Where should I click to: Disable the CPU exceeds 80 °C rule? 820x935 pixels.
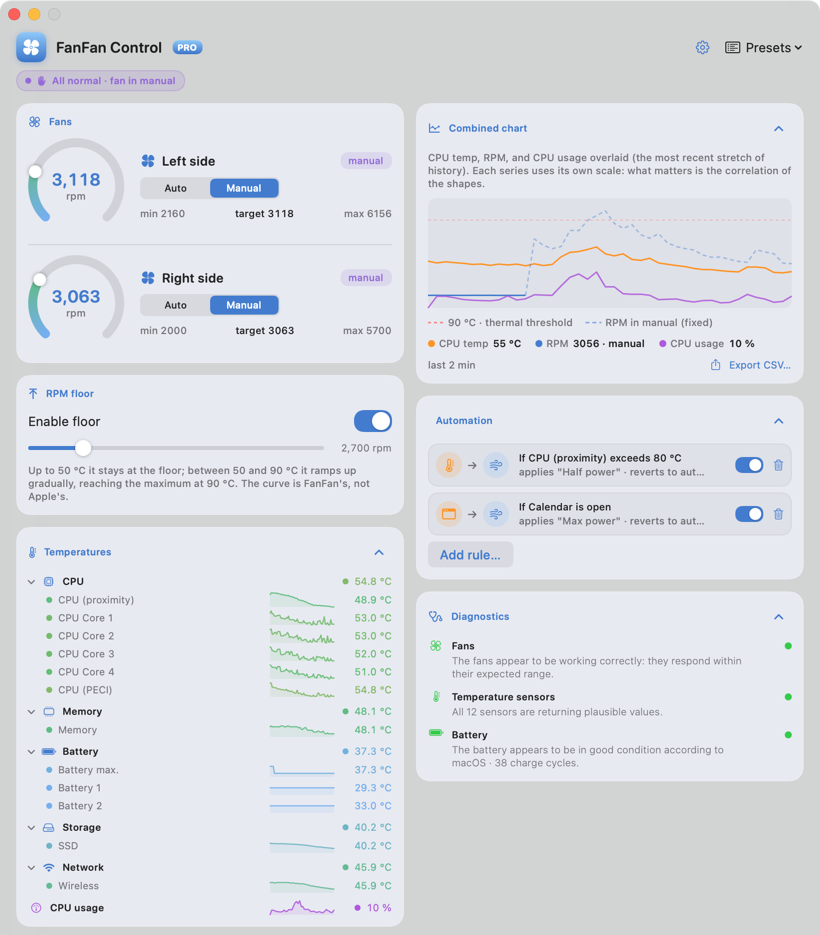point(749,465)
